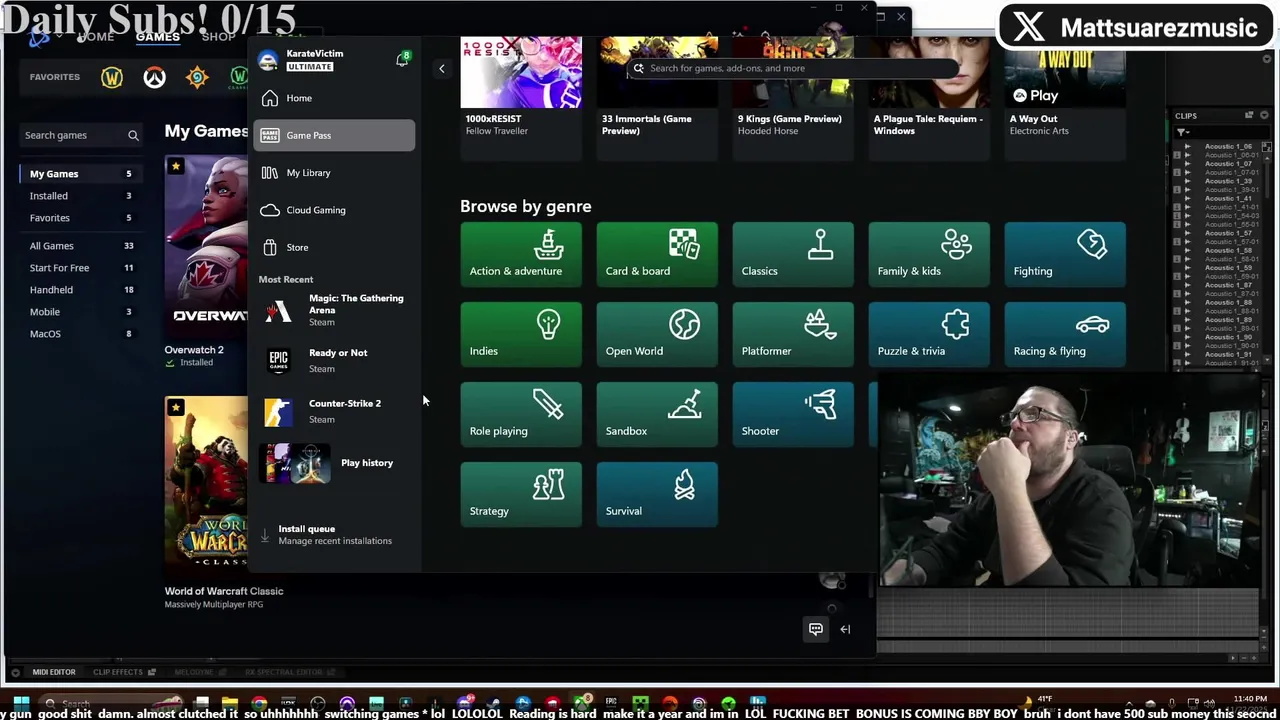Open Cloud Gaming in the Xbox sidebar

(x=334, y=210)
